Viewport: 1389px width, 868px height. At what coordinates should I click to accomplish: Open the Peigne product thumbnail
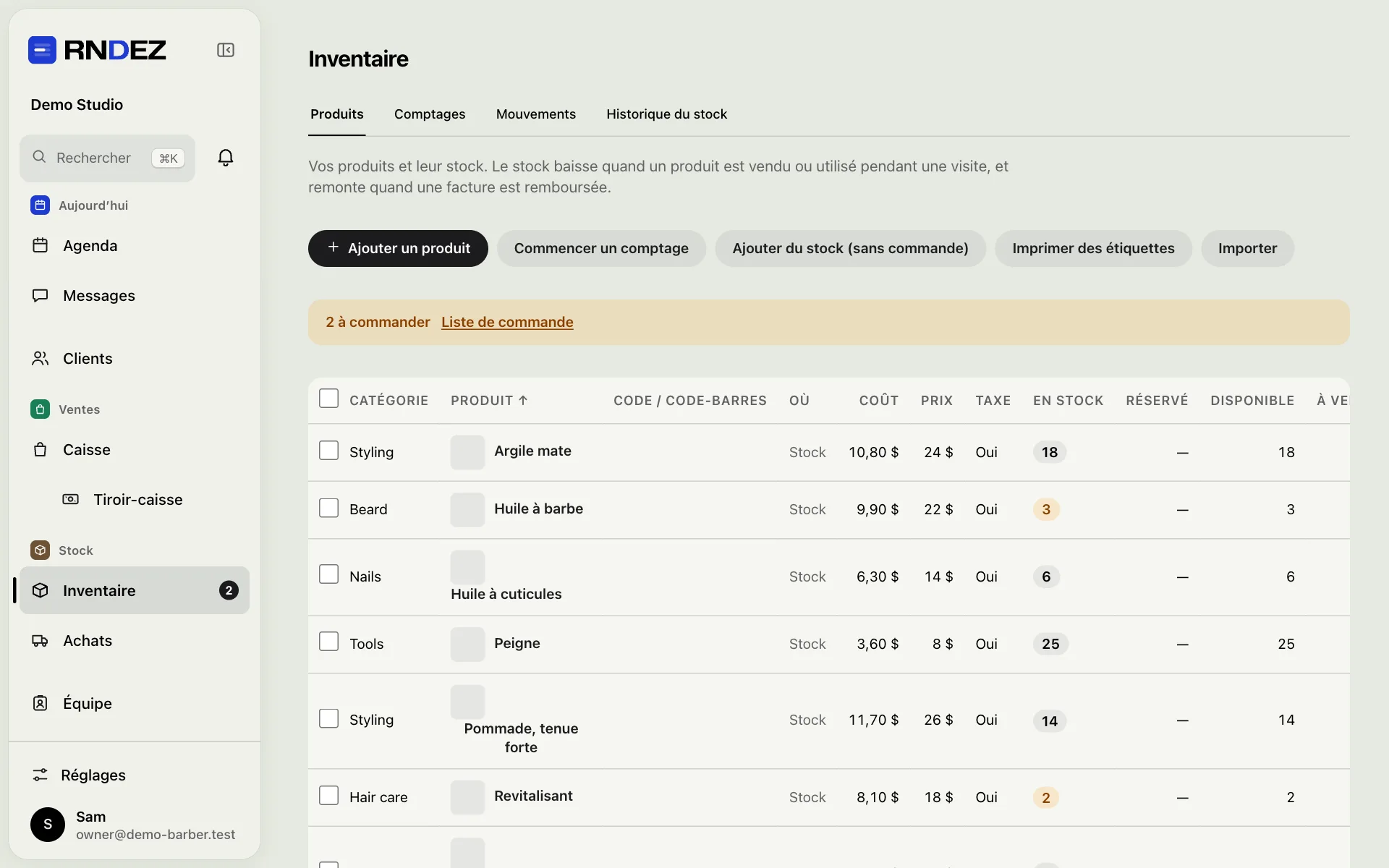tap(467, 644)
